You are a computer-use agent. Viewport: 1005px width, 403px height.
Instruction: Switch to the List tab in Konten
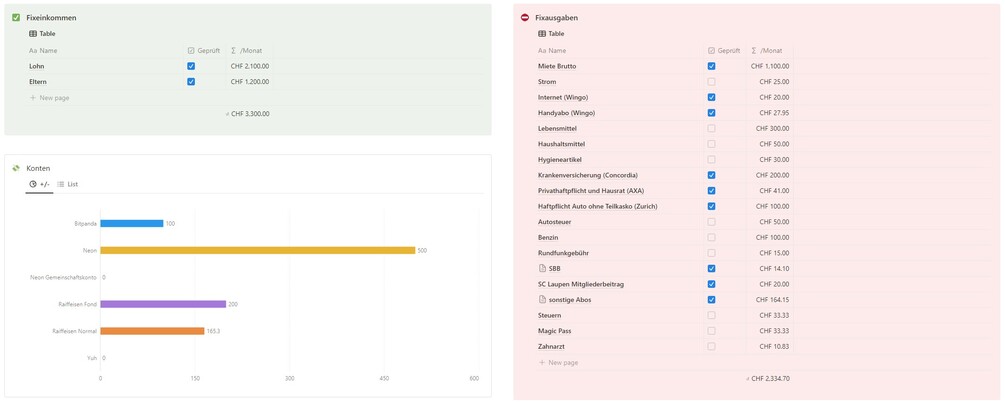click(68, 184)
